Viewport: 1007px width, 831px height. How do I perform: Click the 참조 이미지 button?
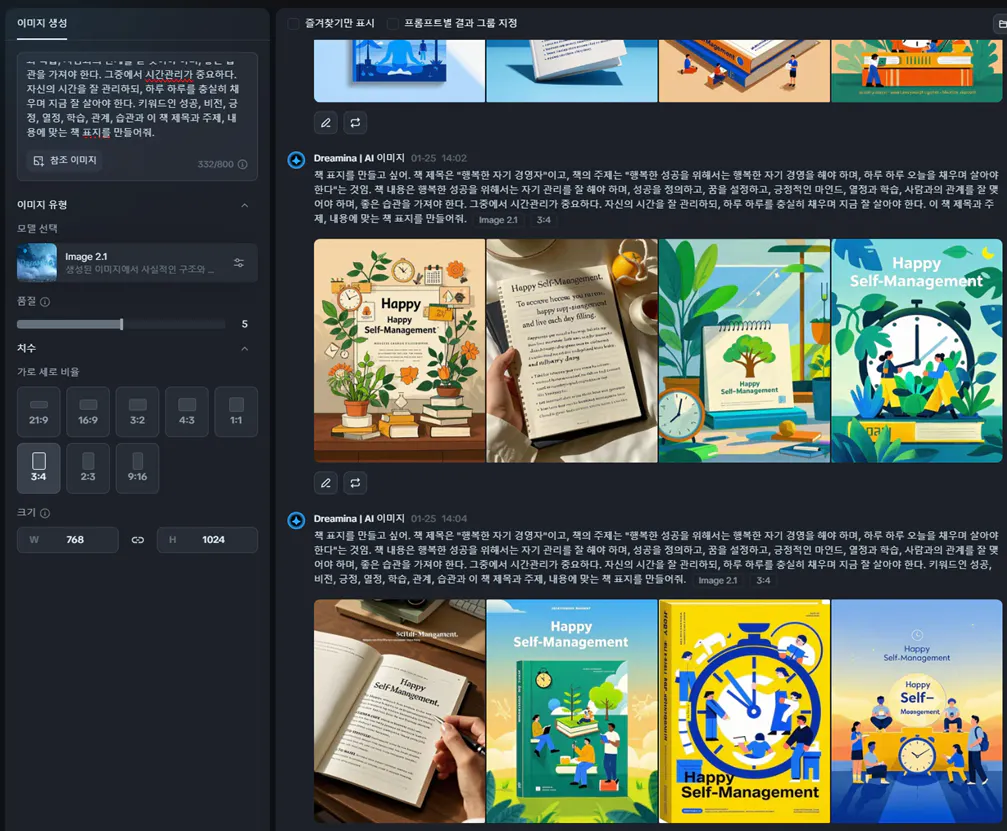tap(65, 161)
